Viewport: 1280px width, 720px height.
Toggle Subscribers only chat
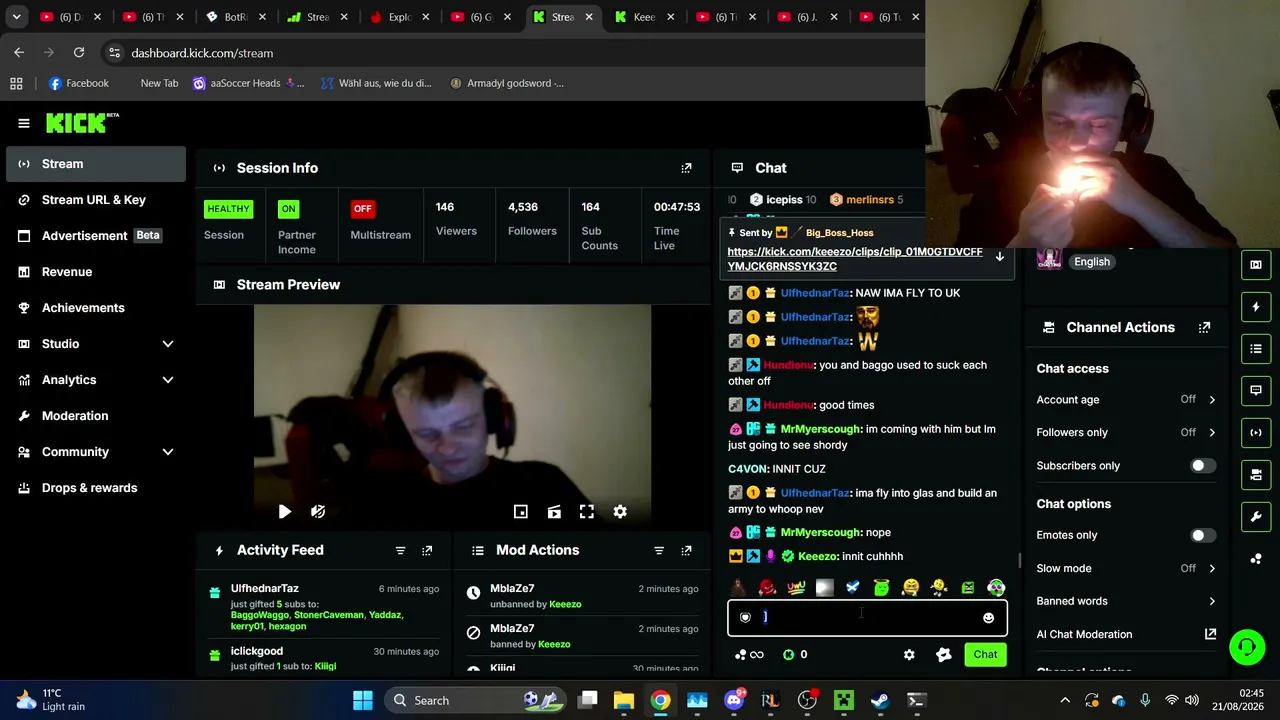pos(1203,466)
